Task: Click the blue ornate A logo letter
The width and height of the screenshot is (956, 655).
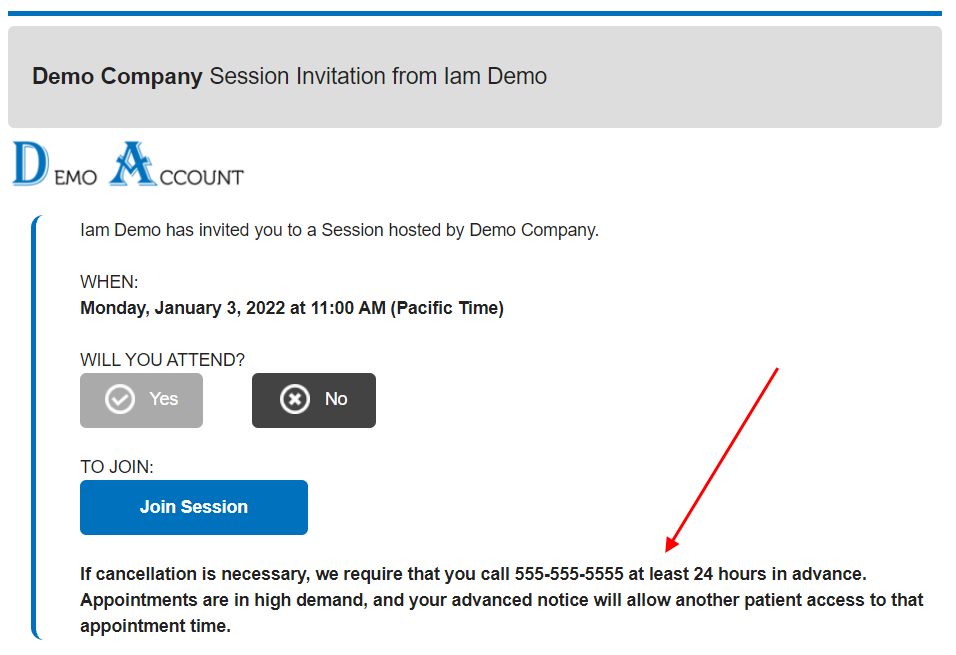Action: [133, 165]
